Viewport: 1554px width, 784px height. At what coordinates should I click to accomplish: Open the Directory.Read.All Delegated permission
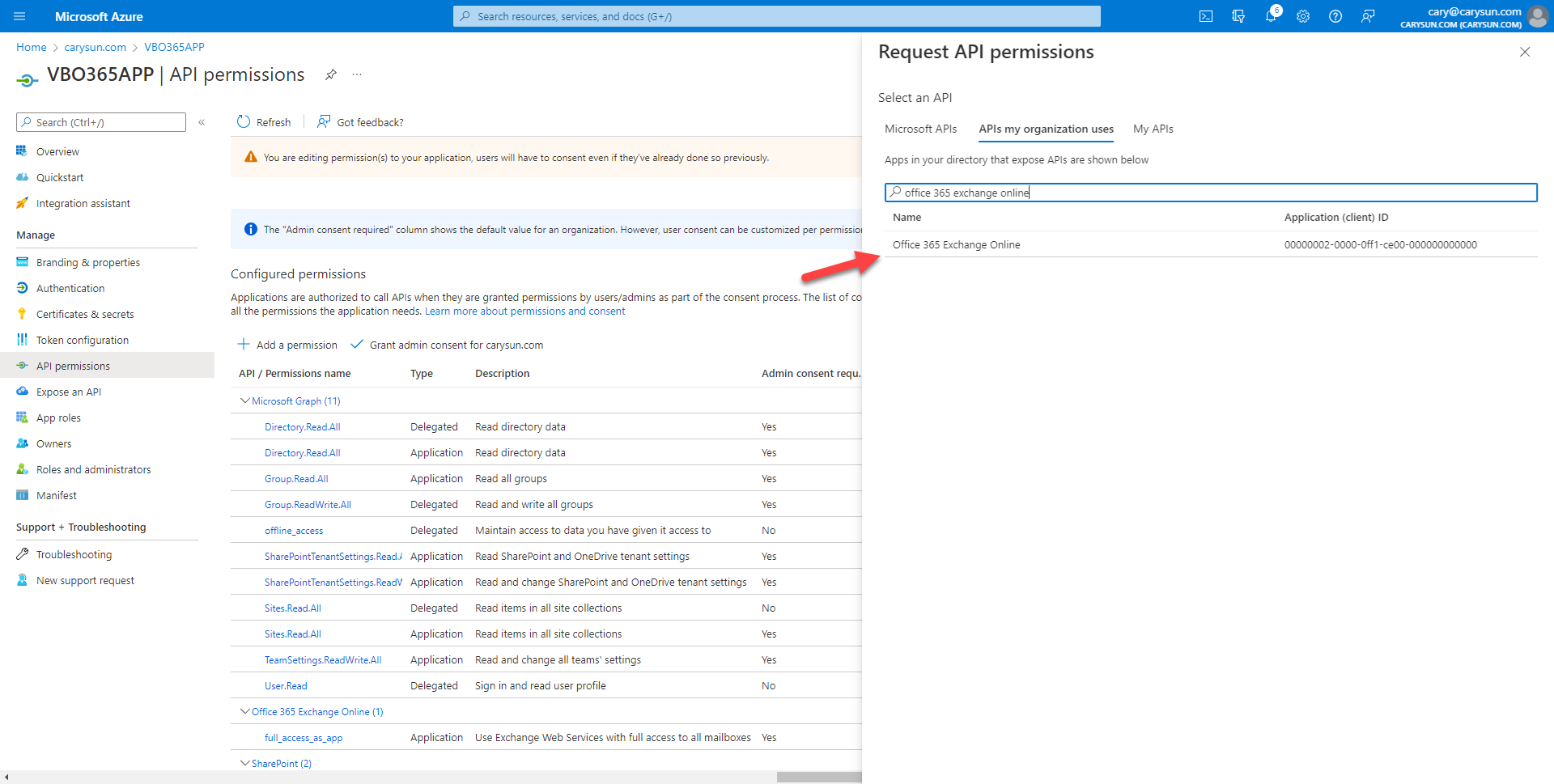302,426
